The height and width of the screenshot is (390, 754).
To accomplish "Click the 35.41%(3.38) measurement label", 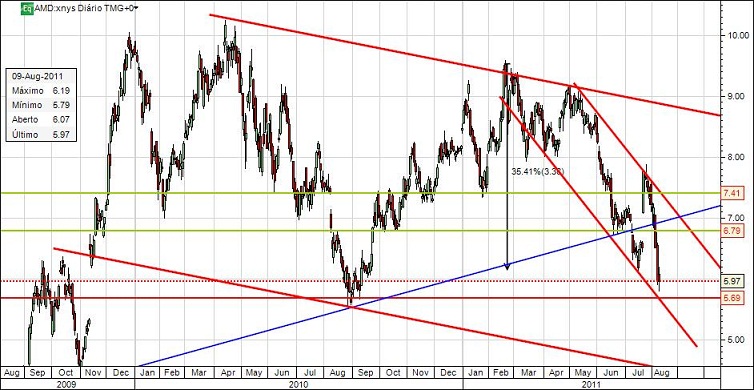I will click(537, 171).
